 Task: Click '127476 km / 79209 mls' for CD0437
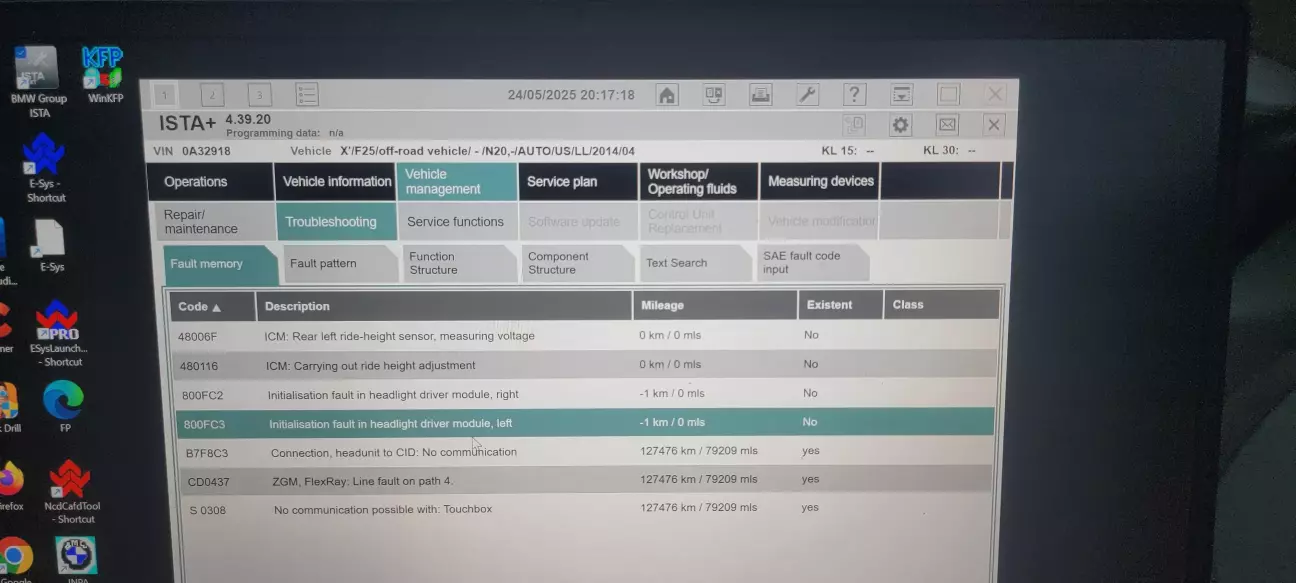tap(699, 480)
